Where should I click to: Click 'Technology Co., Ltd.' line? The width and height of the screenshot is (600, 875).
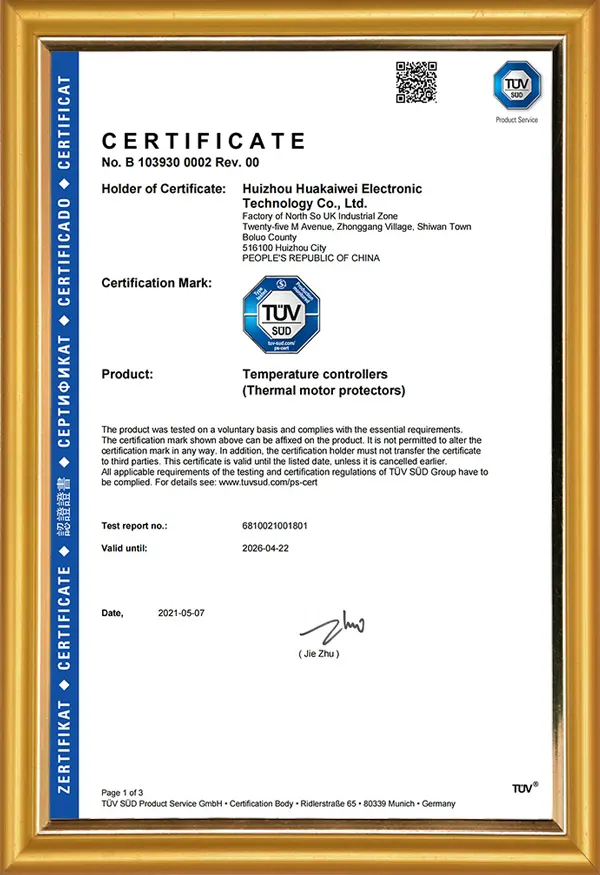coord(305,203)
